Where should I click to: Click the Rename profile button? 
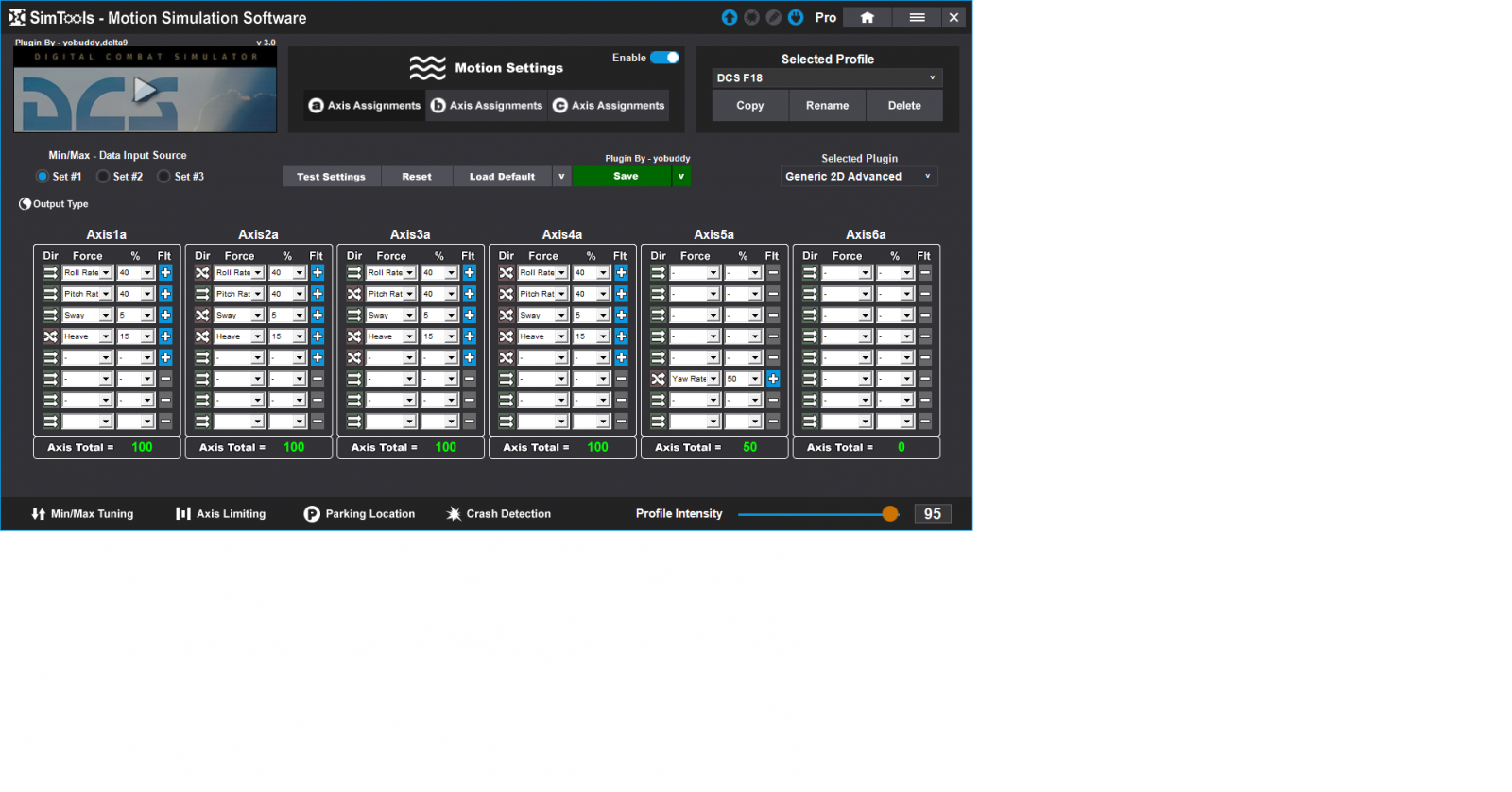point(827,105)
